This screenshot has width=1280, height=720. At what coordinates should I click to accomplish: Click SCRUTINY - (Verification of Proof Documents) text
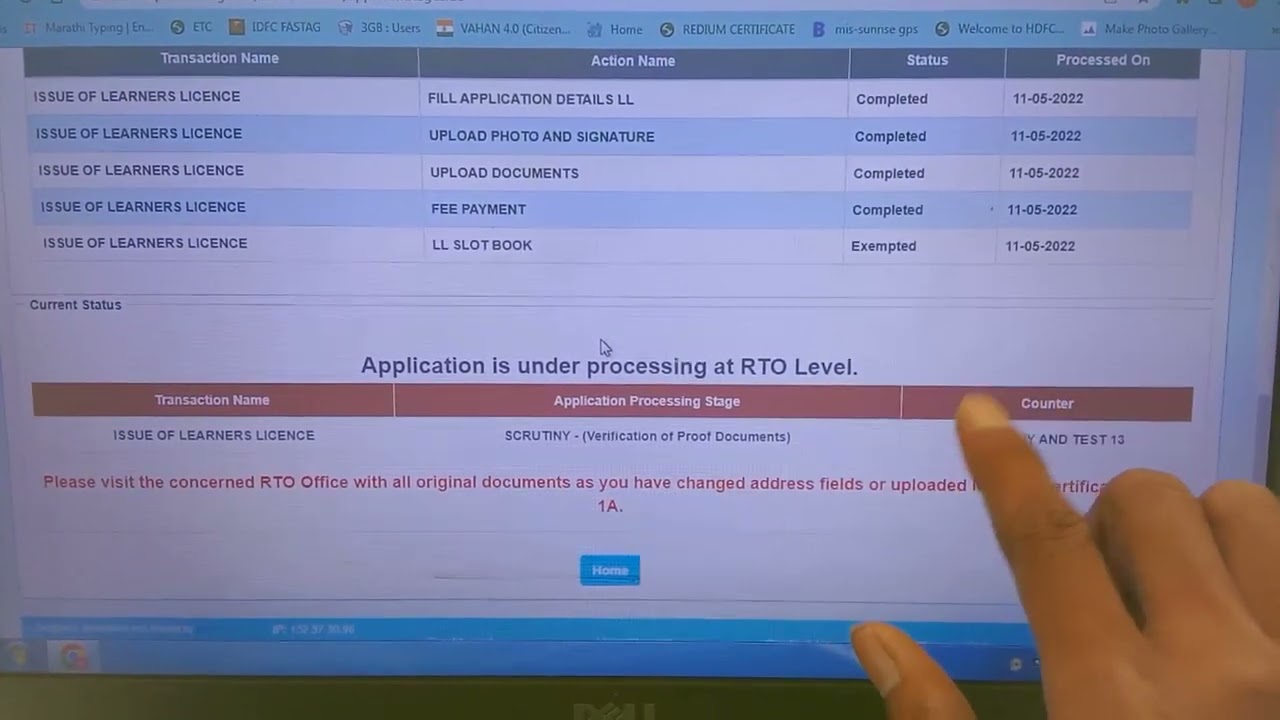pyautogui.click(x=647, y=436)
